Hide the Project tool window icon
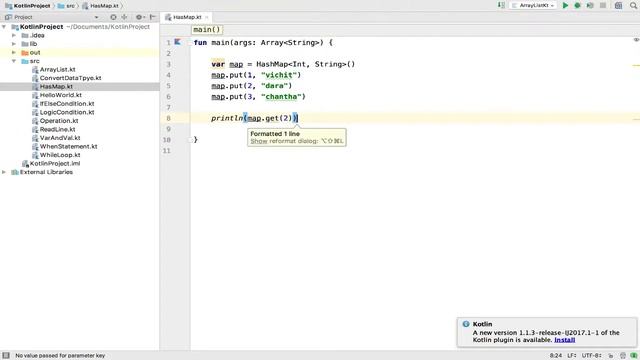Screen dimensions: 640x360 click(x=153, y=17)
